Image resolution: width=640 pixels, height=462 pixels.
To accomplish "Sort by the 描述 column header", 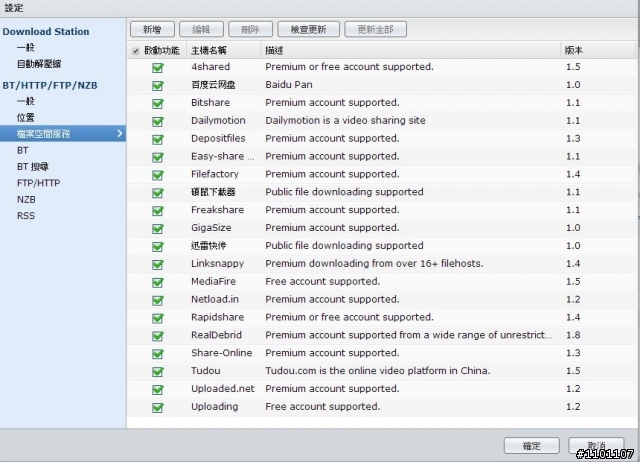I will pos(411,50).
